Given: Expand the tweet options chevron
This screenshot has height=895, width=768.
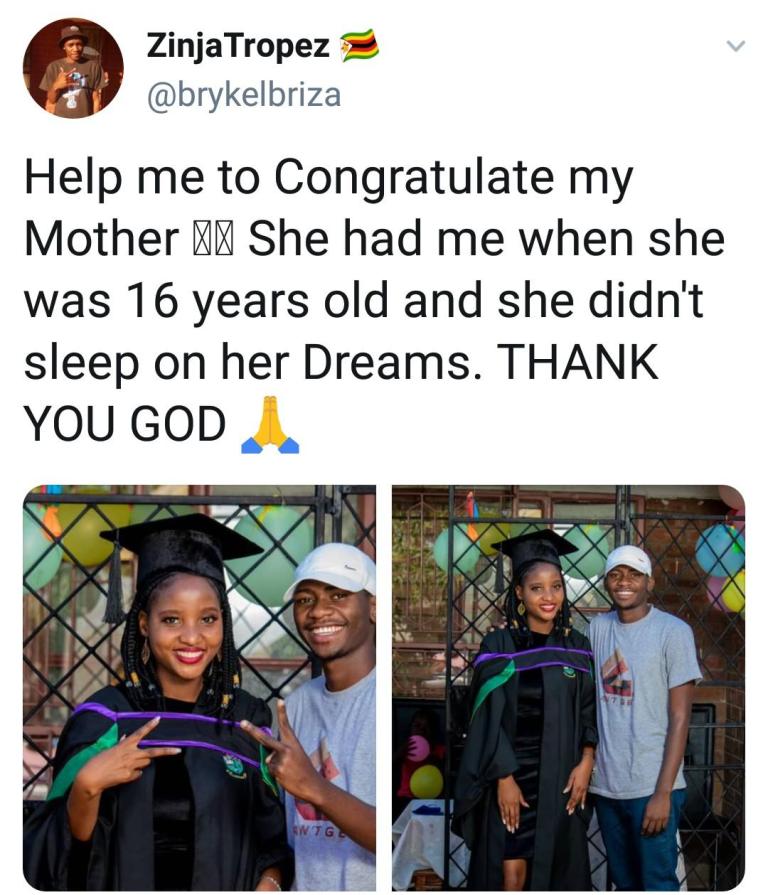Looking at the screenshot, I should coord(735,46).
